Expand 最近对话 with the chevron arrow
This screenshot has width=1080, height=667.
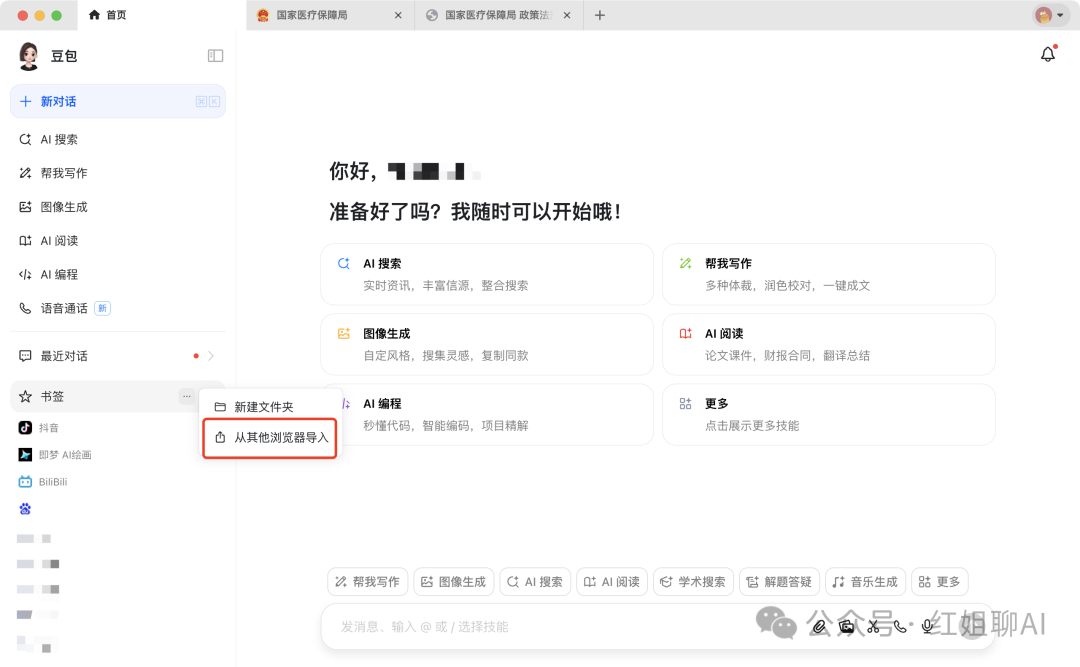[211, 356]
